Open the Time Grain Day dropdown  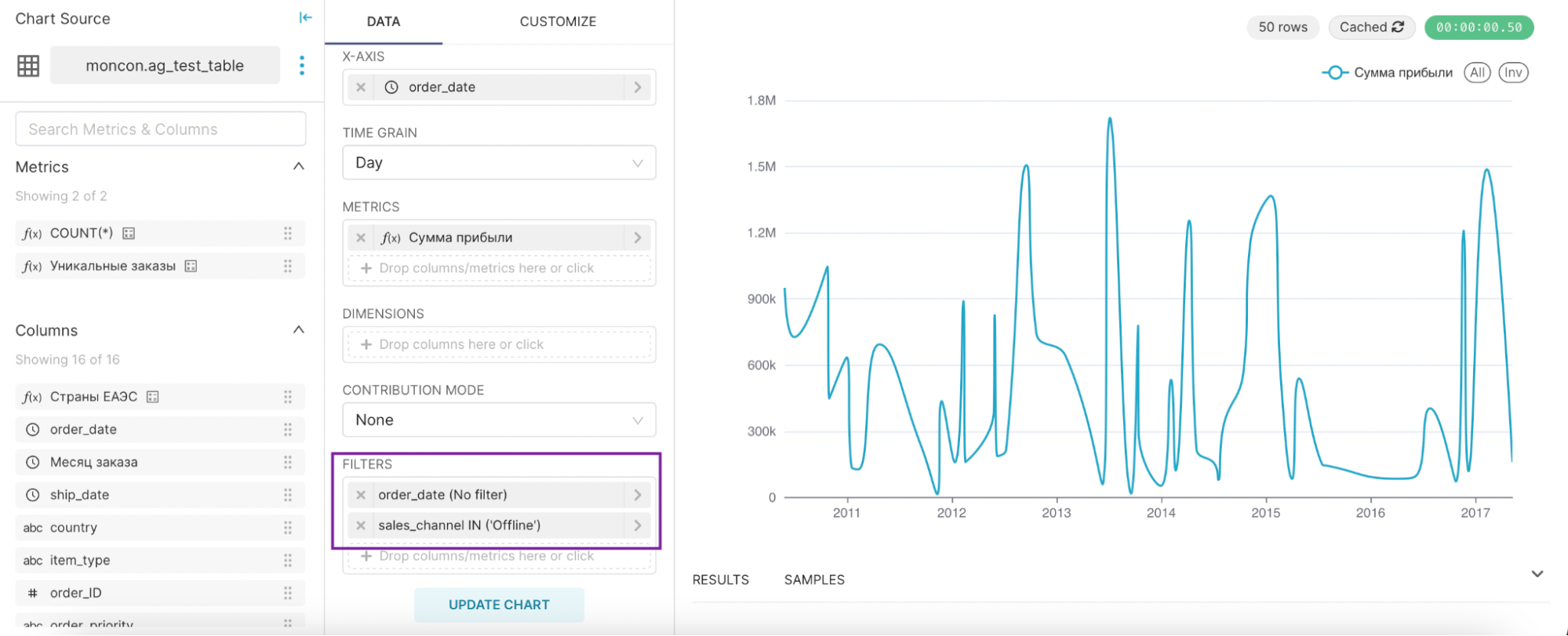tap(499, 163)
